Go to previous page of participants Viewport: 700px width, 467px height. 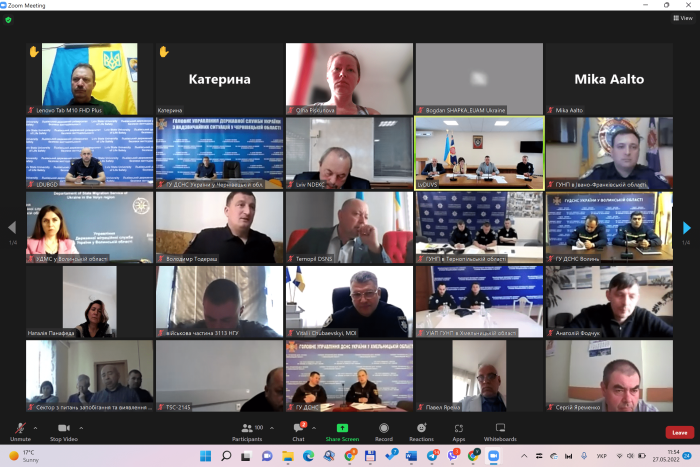click(12, 228)
